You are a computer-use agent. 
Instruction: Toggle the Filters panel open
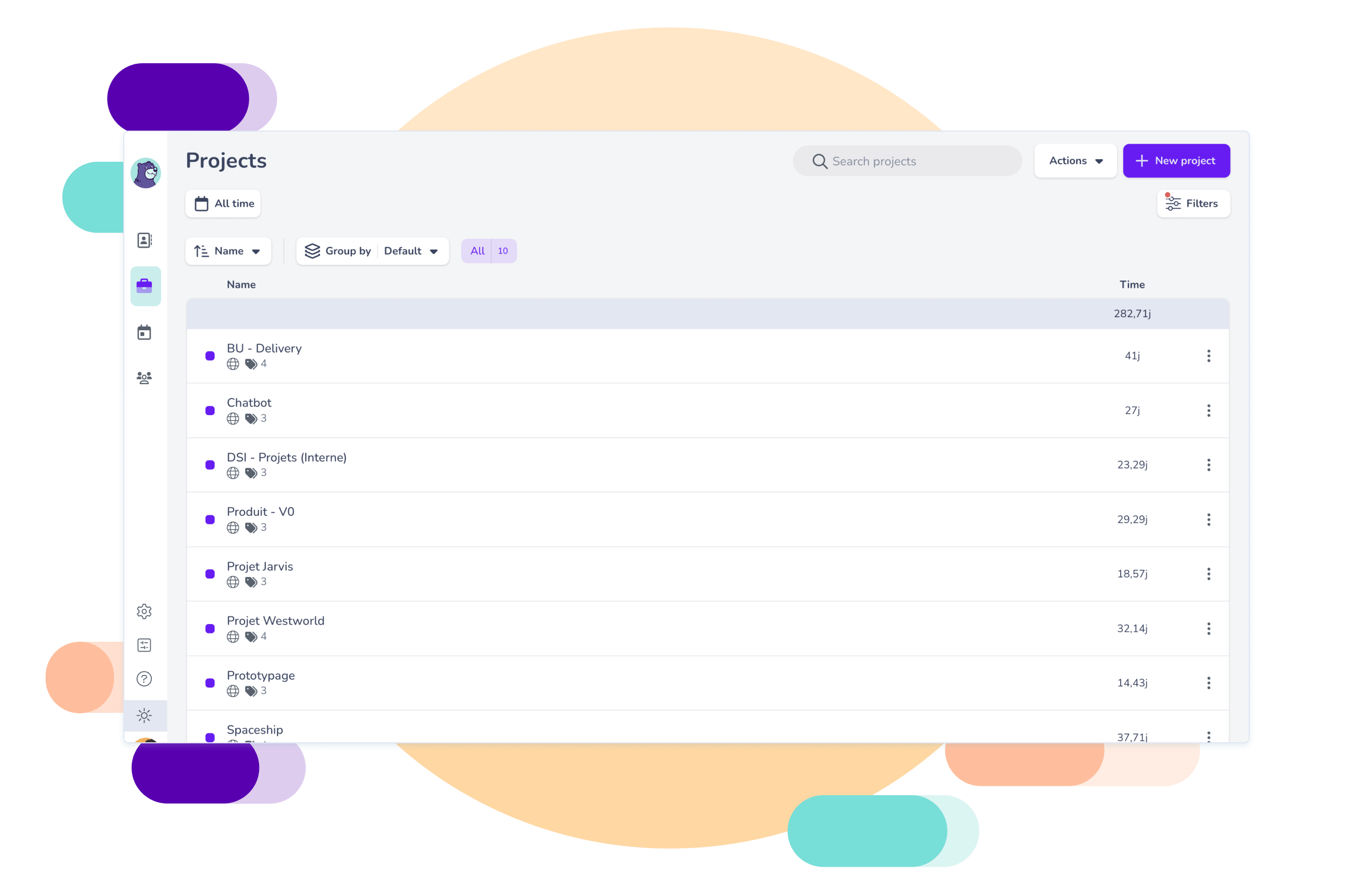pyautogui.click(x=1192, y=204)
